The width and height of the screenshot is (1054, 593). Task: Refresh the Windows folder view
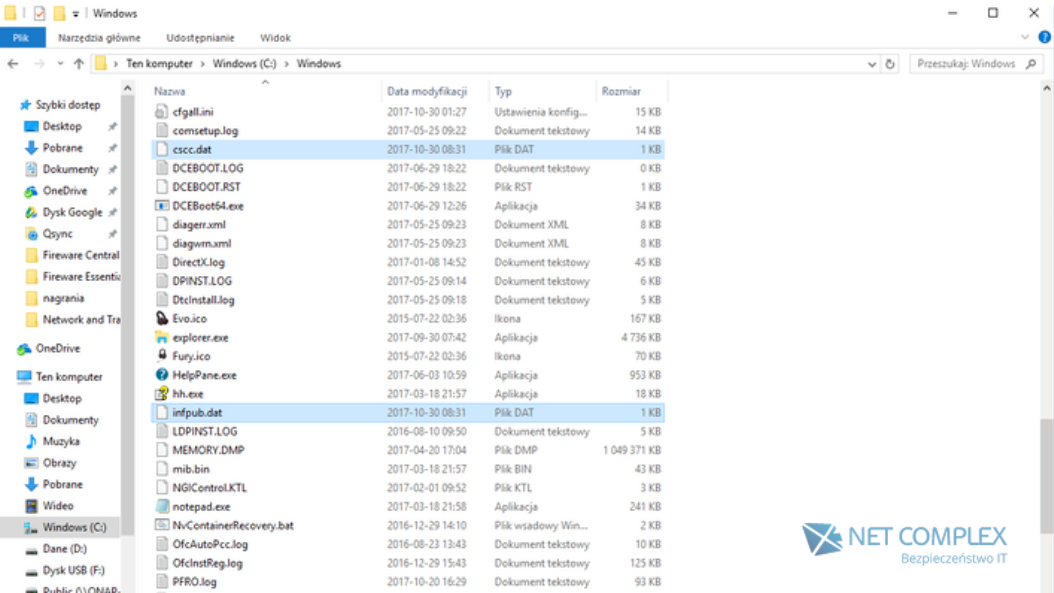[890, 64]
